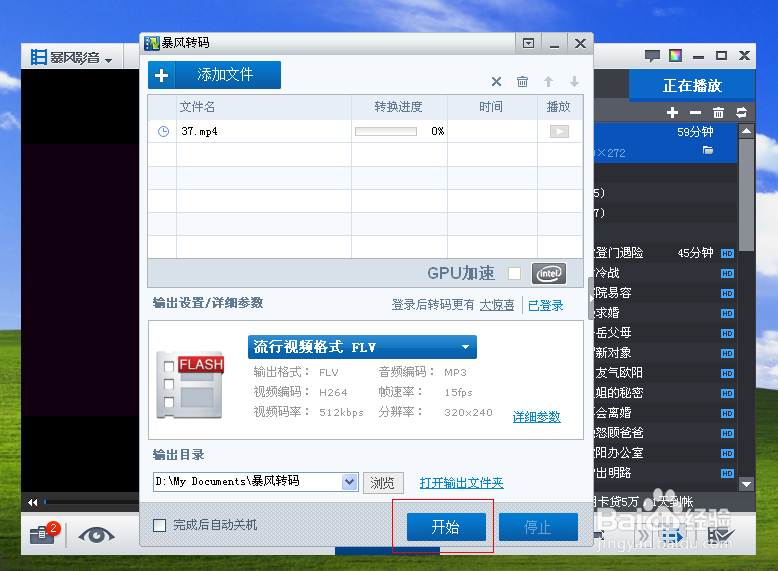Click the 转换进度 column header
The height and width of the screenshot is (571, 778).
point(399,107)
